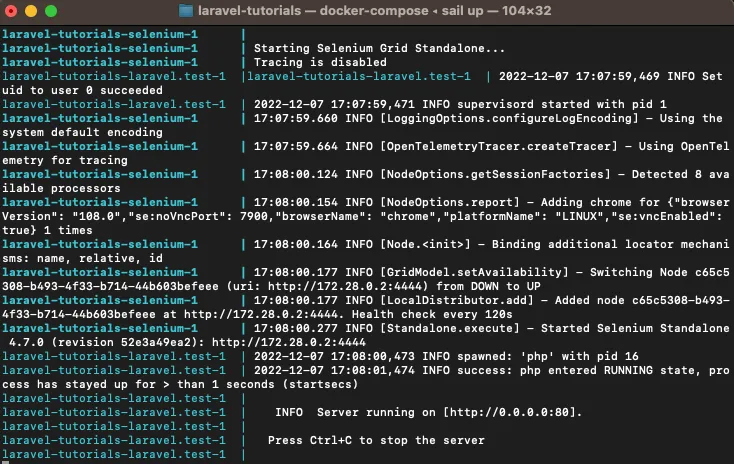
Task: Click the [OpenTelemetryTracer.createTracer] log tag
Action: click(x=511, y=146)
